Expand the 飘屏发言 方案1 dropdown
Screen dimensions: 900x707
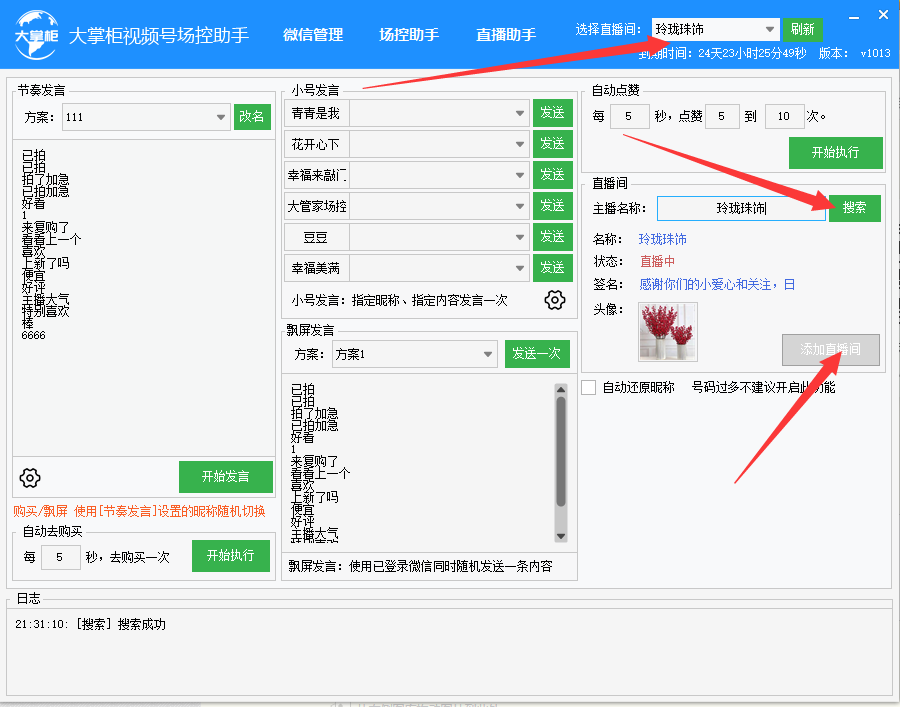pyautogui.click(x=488, y=354)
